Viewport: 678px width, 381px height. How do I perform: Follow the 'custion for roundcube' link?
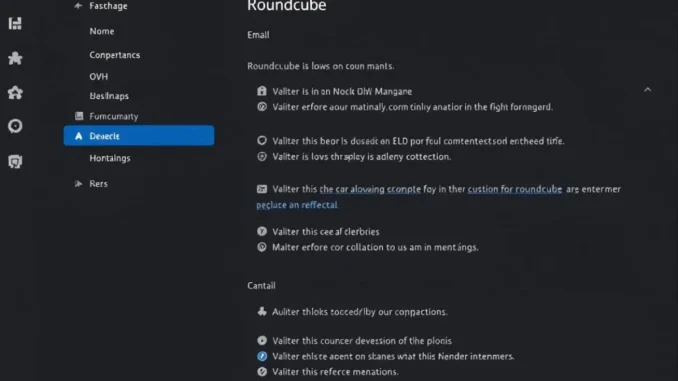515,189
